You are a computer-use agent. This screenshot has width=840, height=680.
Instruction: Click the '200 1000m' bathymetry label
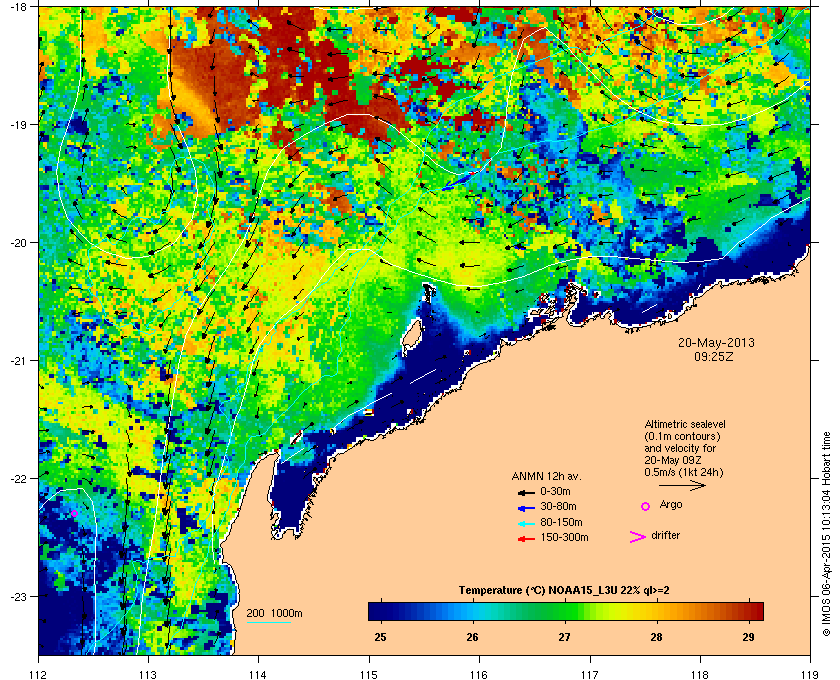tap(274, 614)
